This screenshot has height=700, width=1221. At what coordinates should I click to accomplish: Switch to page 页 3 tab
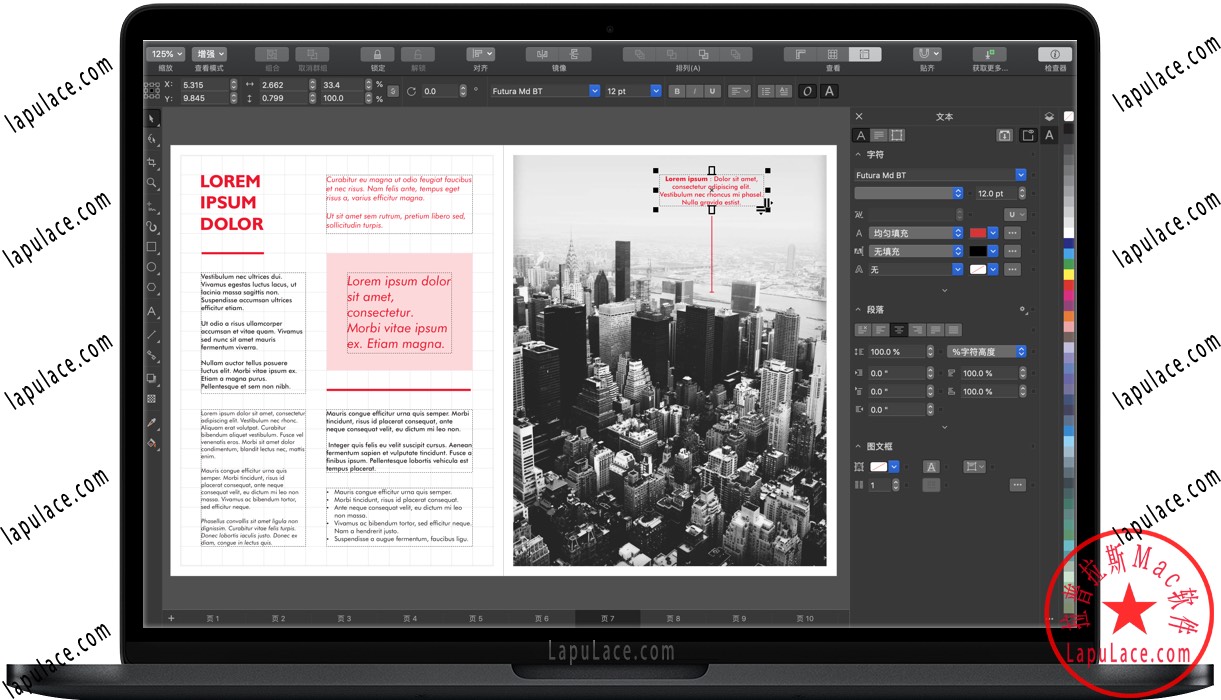point(344,618)
